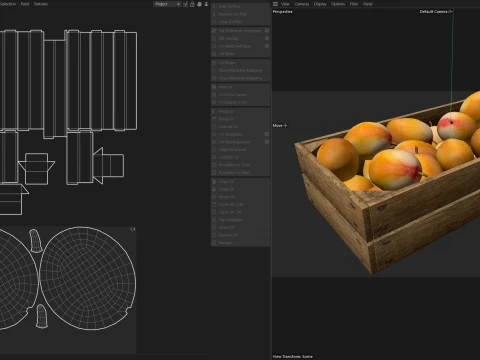The width and height of the screenshot is (480, 360).
Task: Open UV Unwrap options gear
Action: [x=267, y=38]
